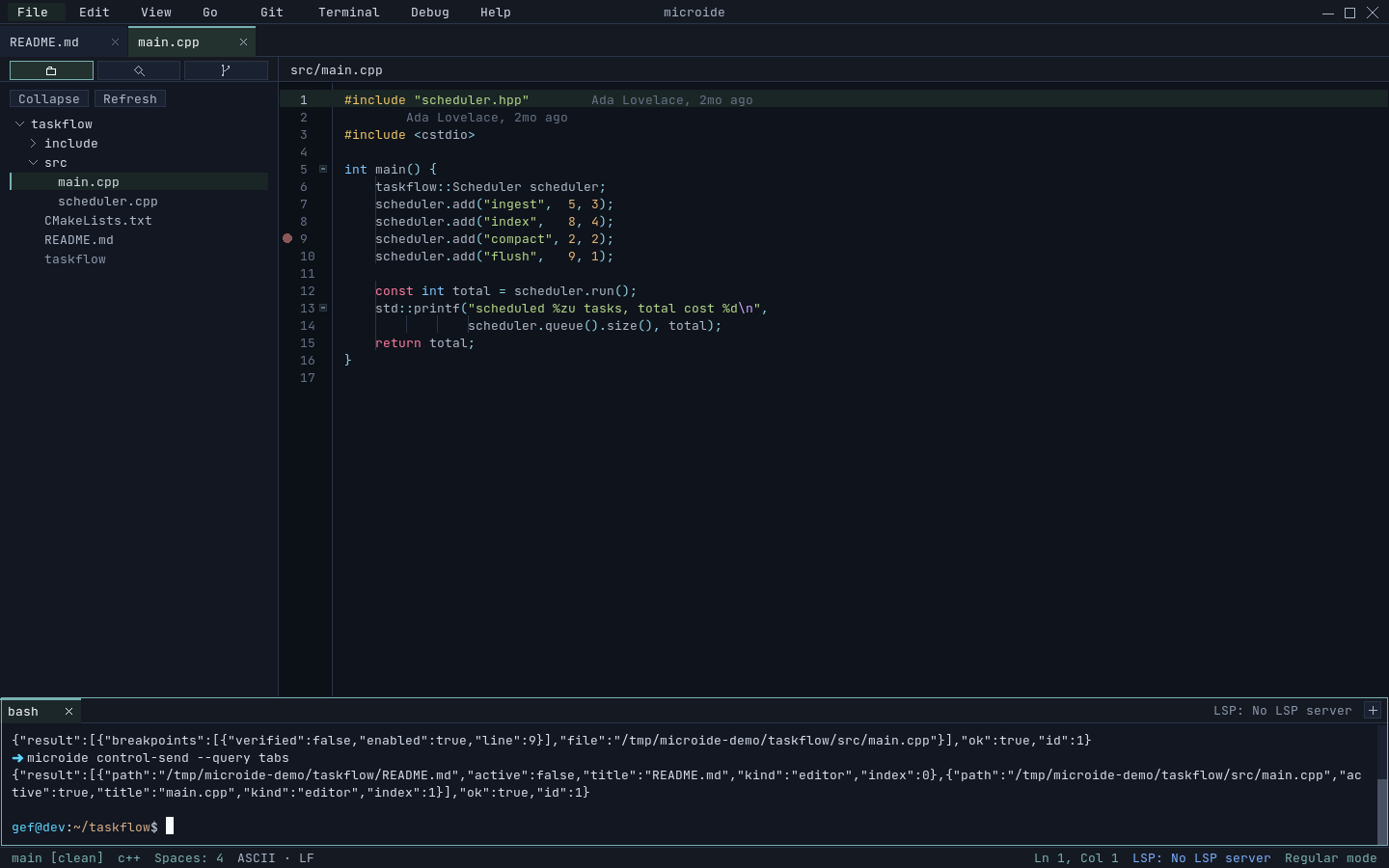Open the file explorer sidebar panel
Viewport: 1389px width, 868px height.
[x=51, y=70]
